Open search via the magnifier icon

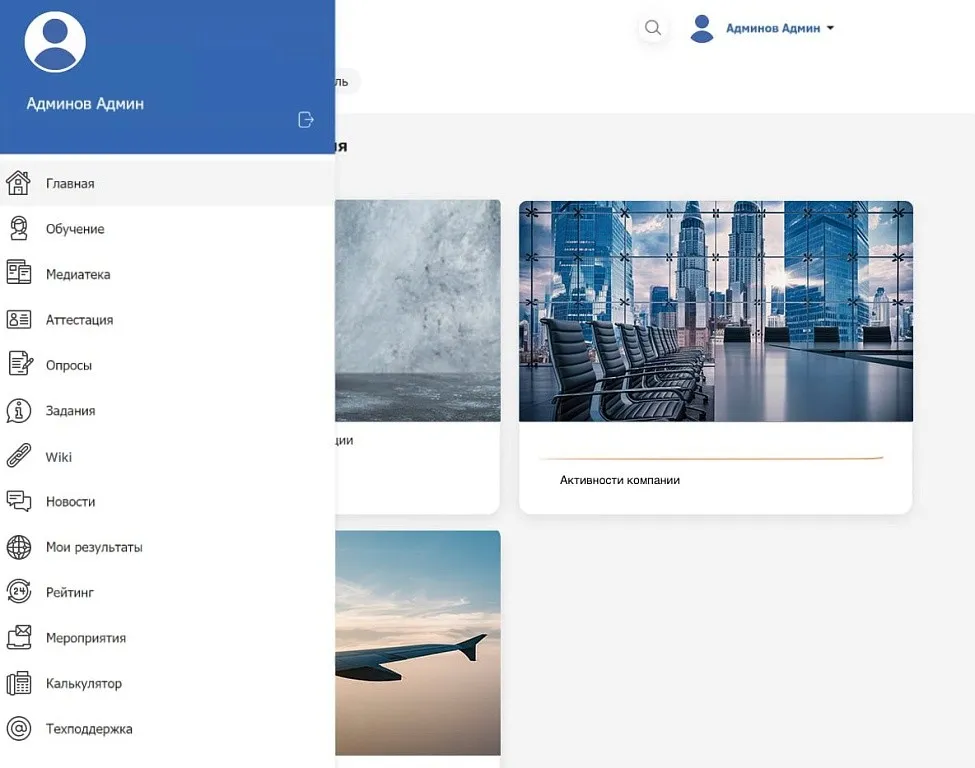(x=653, y=28)
